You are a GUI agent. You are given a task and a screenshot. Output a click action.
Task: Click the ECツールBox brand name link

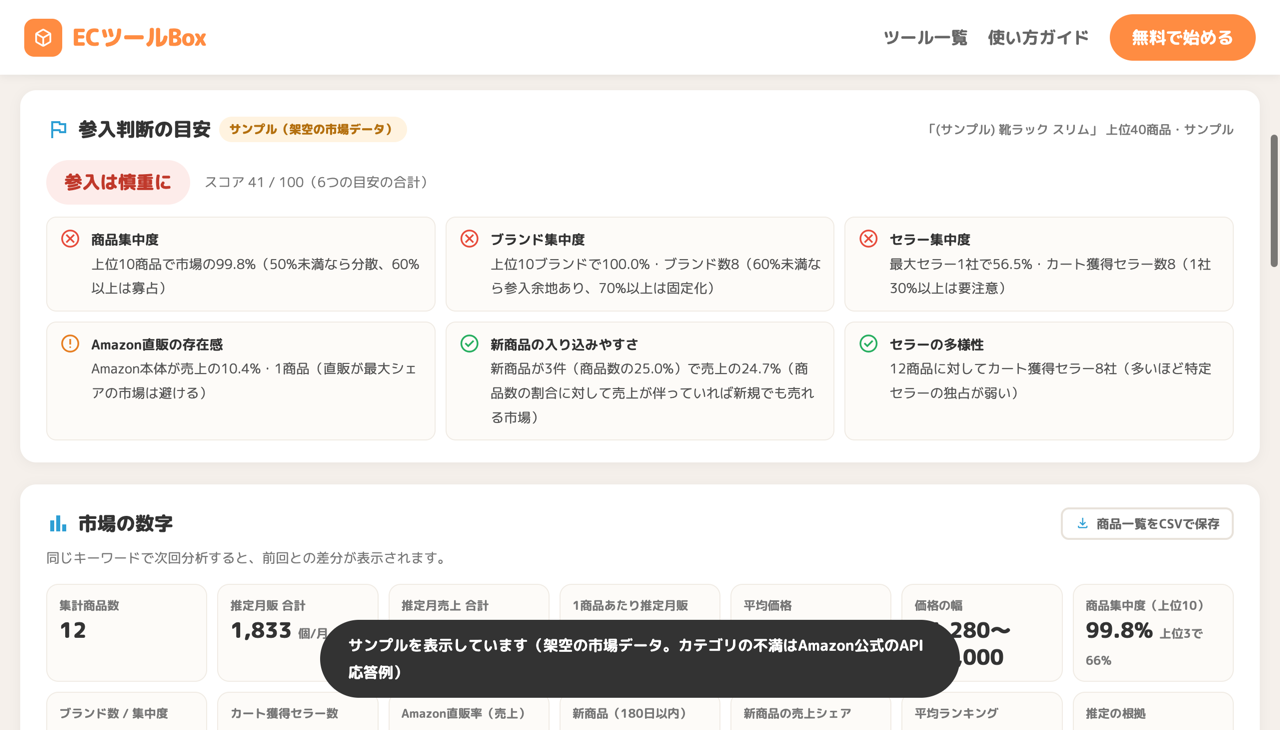[139, 38]
